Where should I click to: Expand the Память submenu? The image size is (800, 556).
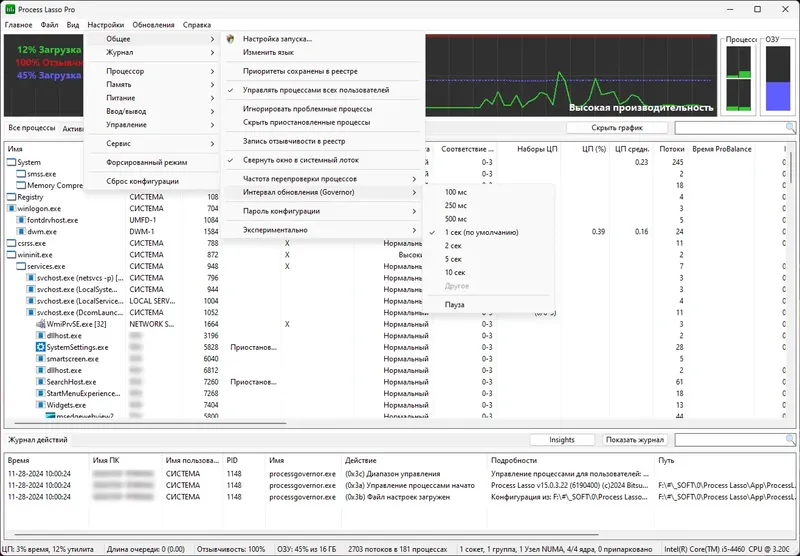pos(152,84)
